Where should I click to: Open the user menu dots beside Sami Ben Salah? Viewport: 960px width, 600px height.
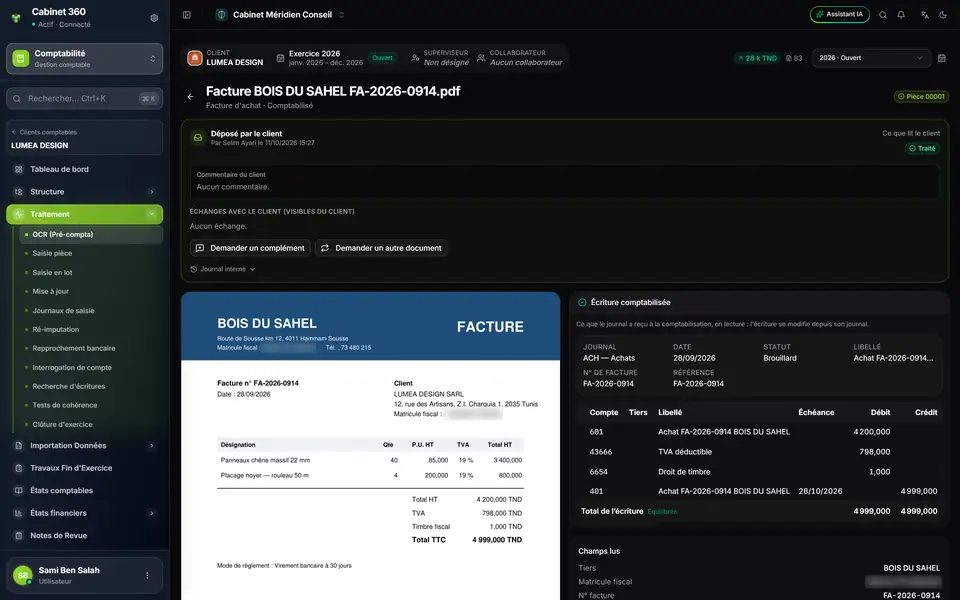tap(147, 576)
